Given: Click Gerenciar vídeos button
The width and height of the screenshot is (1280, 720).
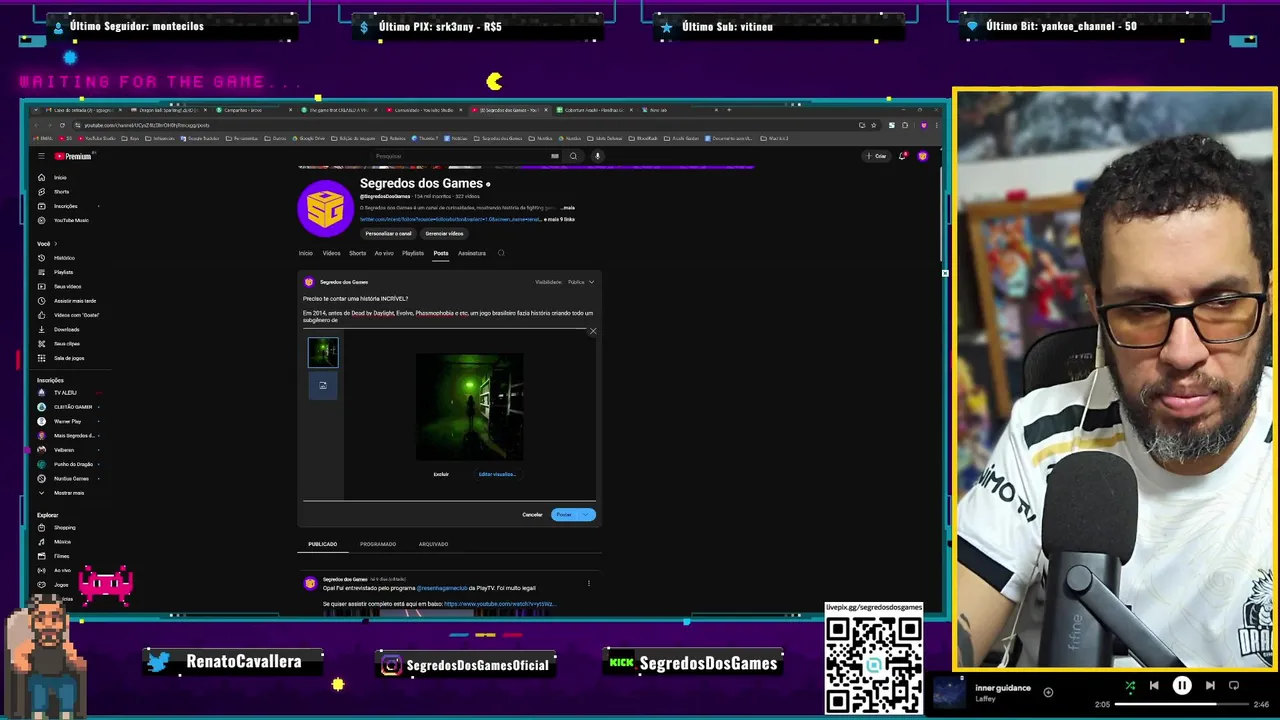Looking at the screenshot, I should (x=444, y=234).
